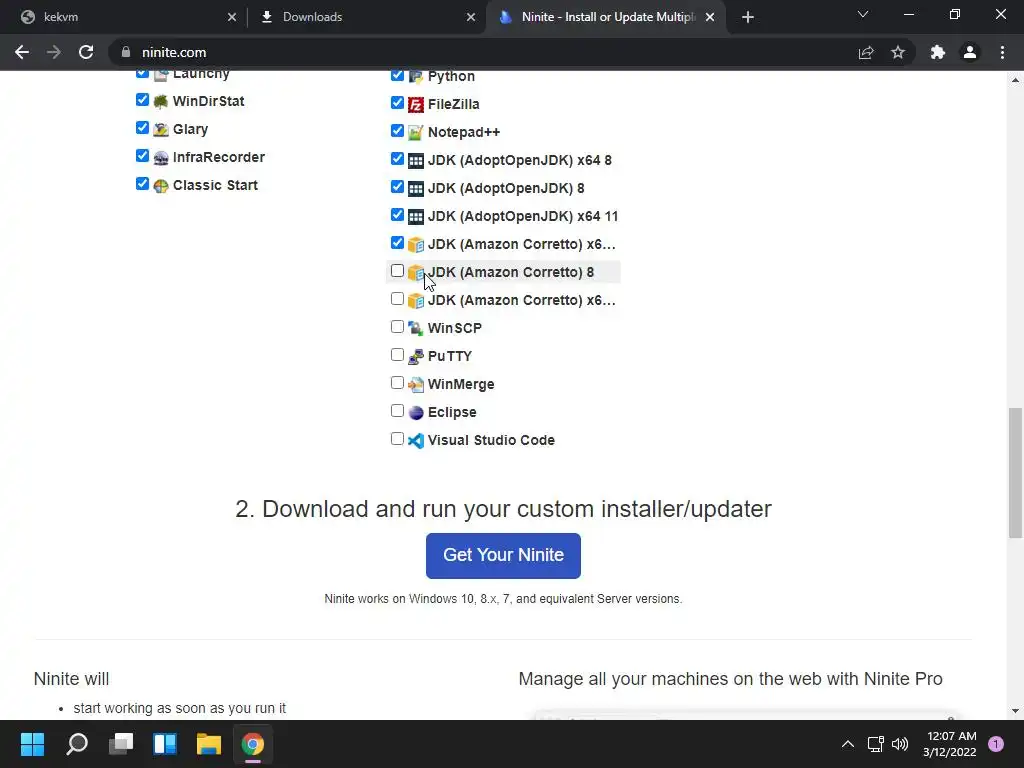Uncheck the Glary checkbox

[x=142, y=128]
